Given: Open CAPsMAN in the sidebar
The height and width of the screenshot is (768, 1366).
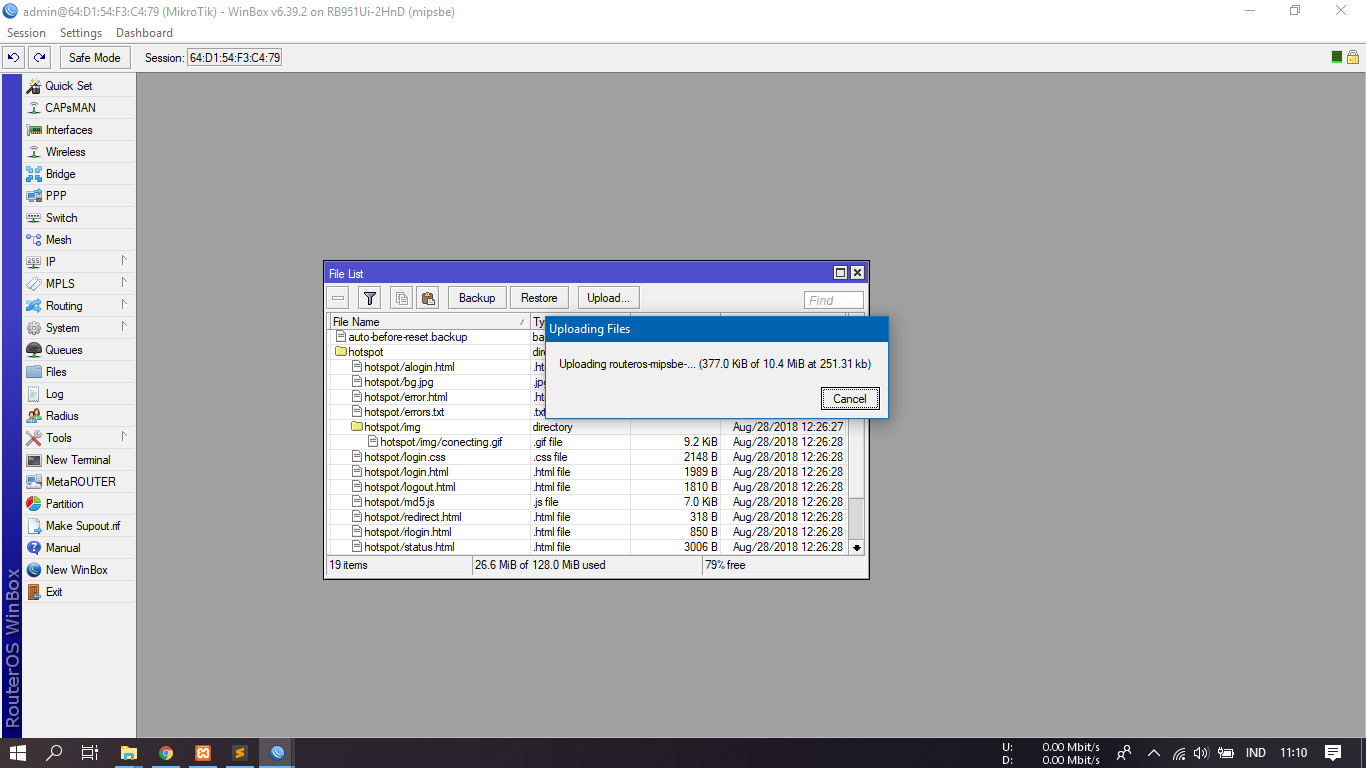Looking at the screenshot, I should pyautogui.click(x=79, y=108).
